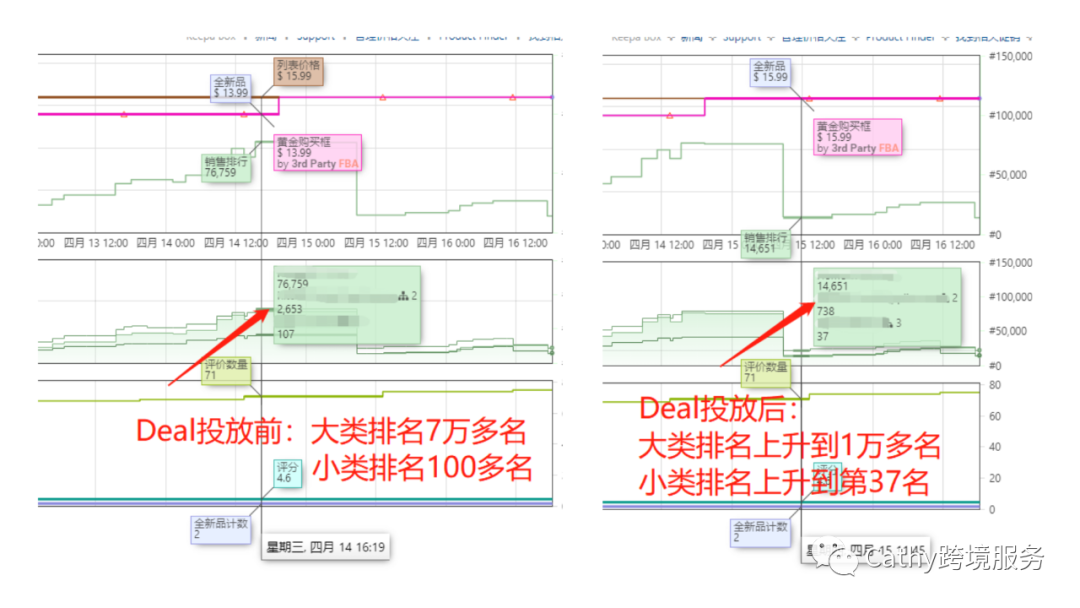This screenshot has width=1080, height=608.
Task: Click the 销售排行 14,651 tooltip label
Action: [766, 244]
